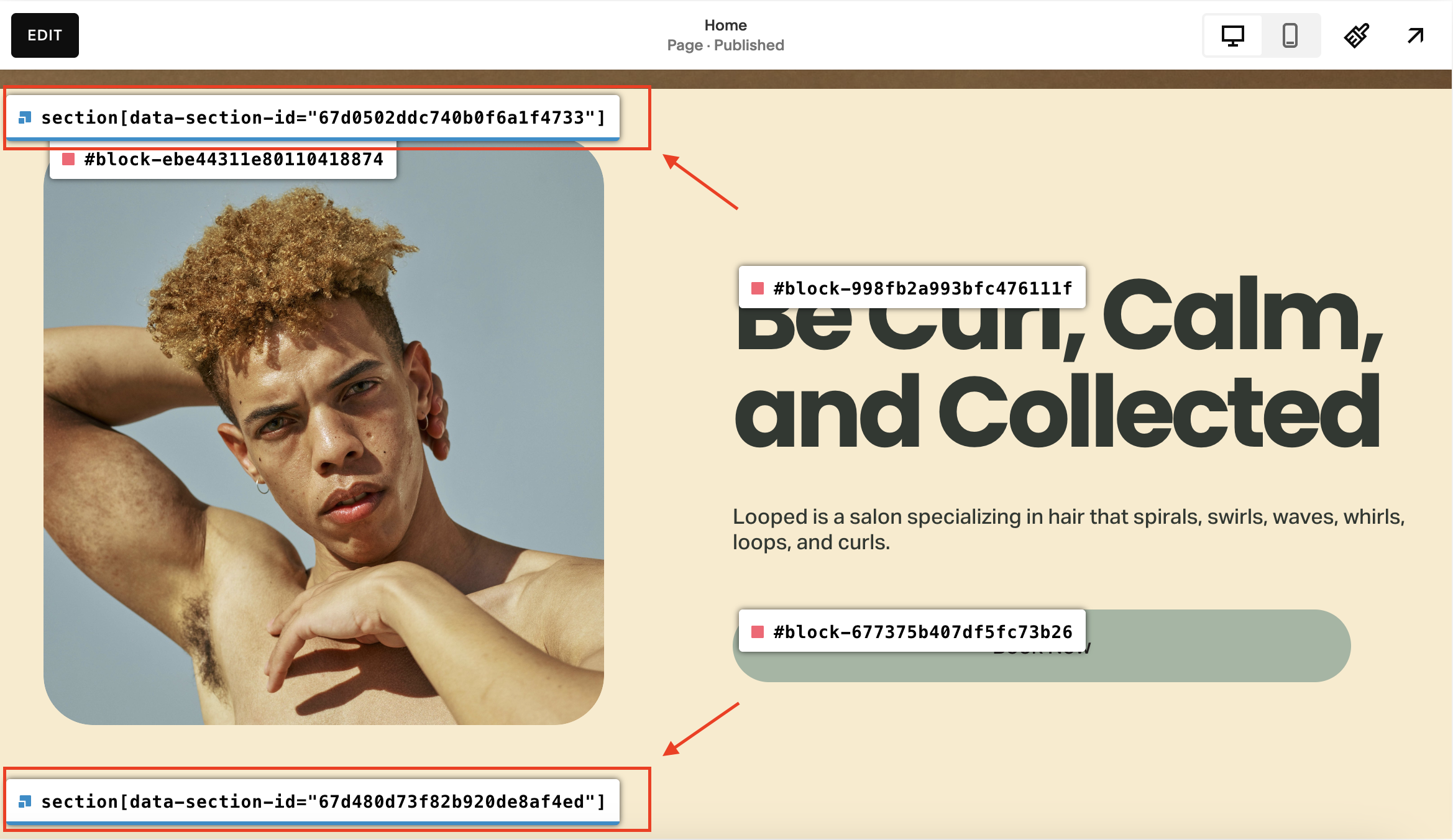Switch to mobile preview mode
This screenshot has width=1453, height=840.
coord(1290,35)
